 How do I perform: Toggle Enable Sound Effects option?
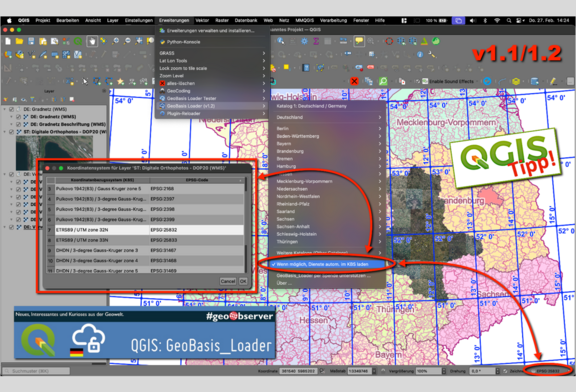(418, 81)
